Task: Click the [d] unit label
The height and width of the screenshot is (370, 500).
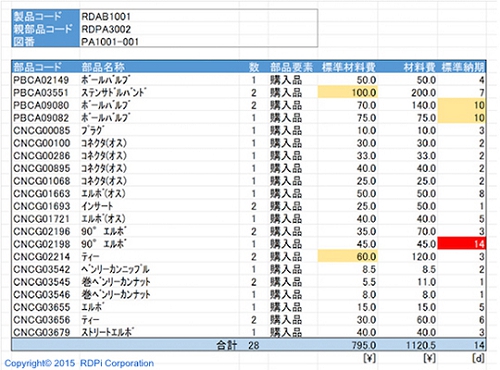Action: [478, 358]
